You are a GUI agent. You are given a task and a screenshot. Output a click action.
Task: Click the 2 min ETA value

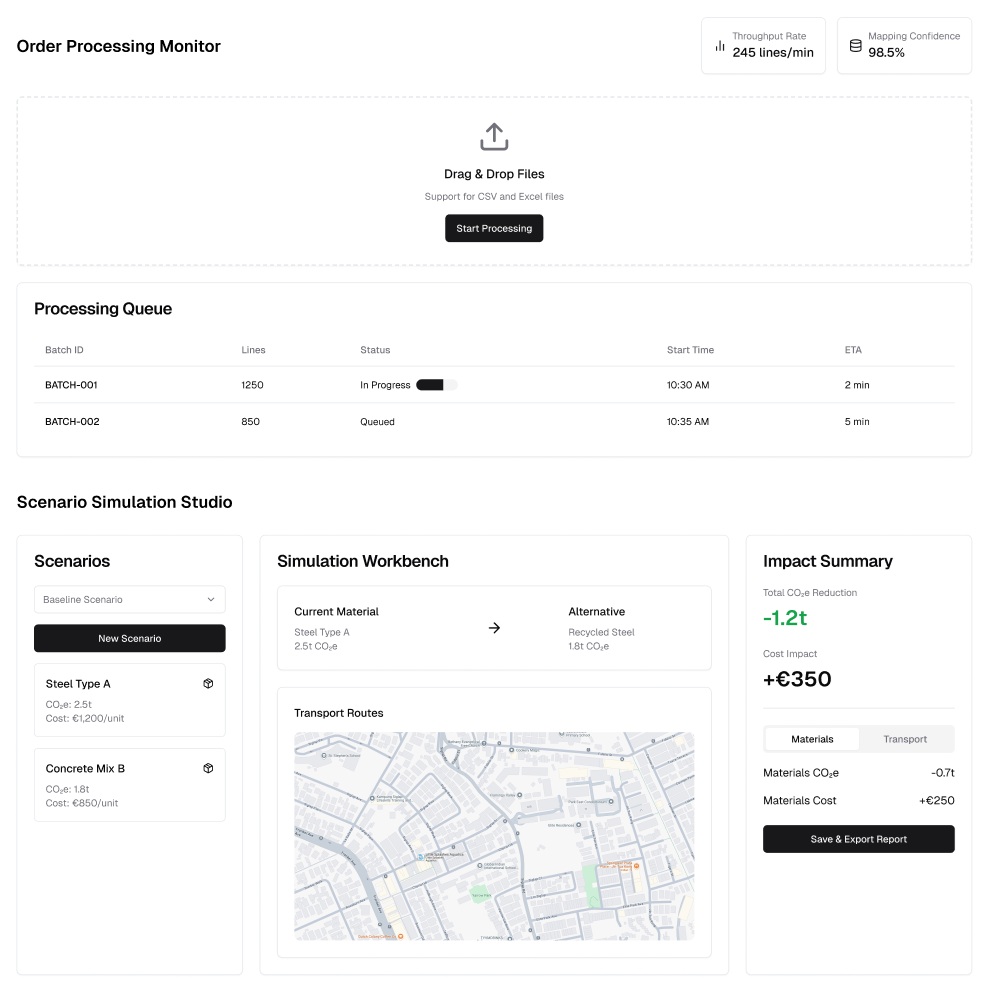pyautogui.click(x=857, y=385)
